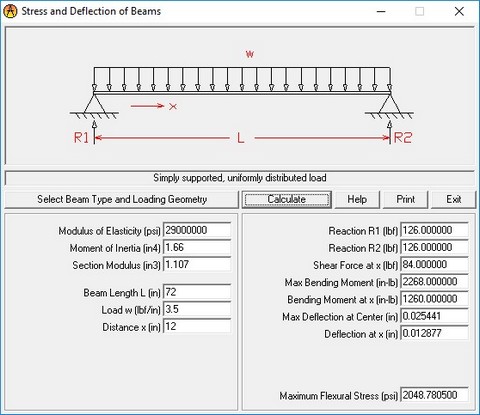Image resolution: width=480 pixels, height=415 pixels.
Task: Select the Section Modulus input field
Action: tap(197, 265)
